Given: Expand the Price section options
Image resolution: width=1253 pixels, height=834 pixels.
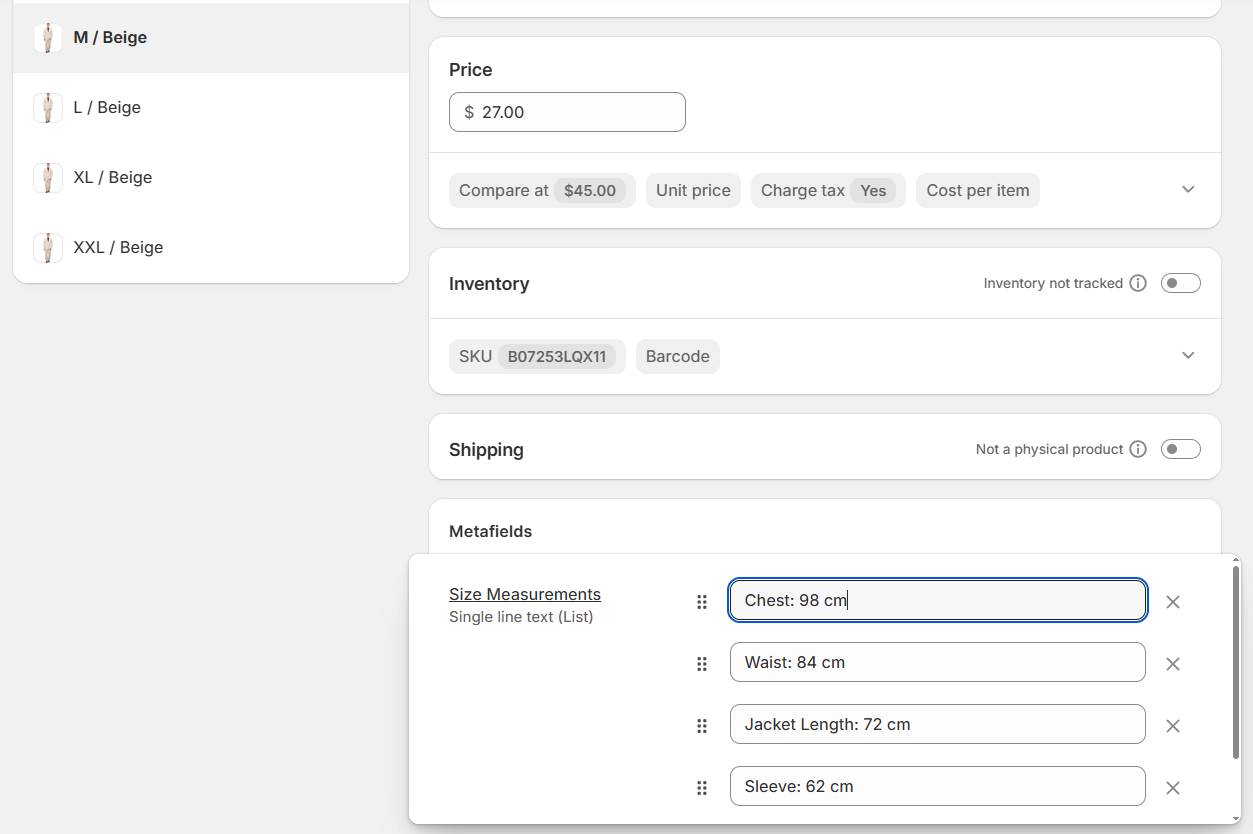Looking at the screenshot, I should point(1188,189).
